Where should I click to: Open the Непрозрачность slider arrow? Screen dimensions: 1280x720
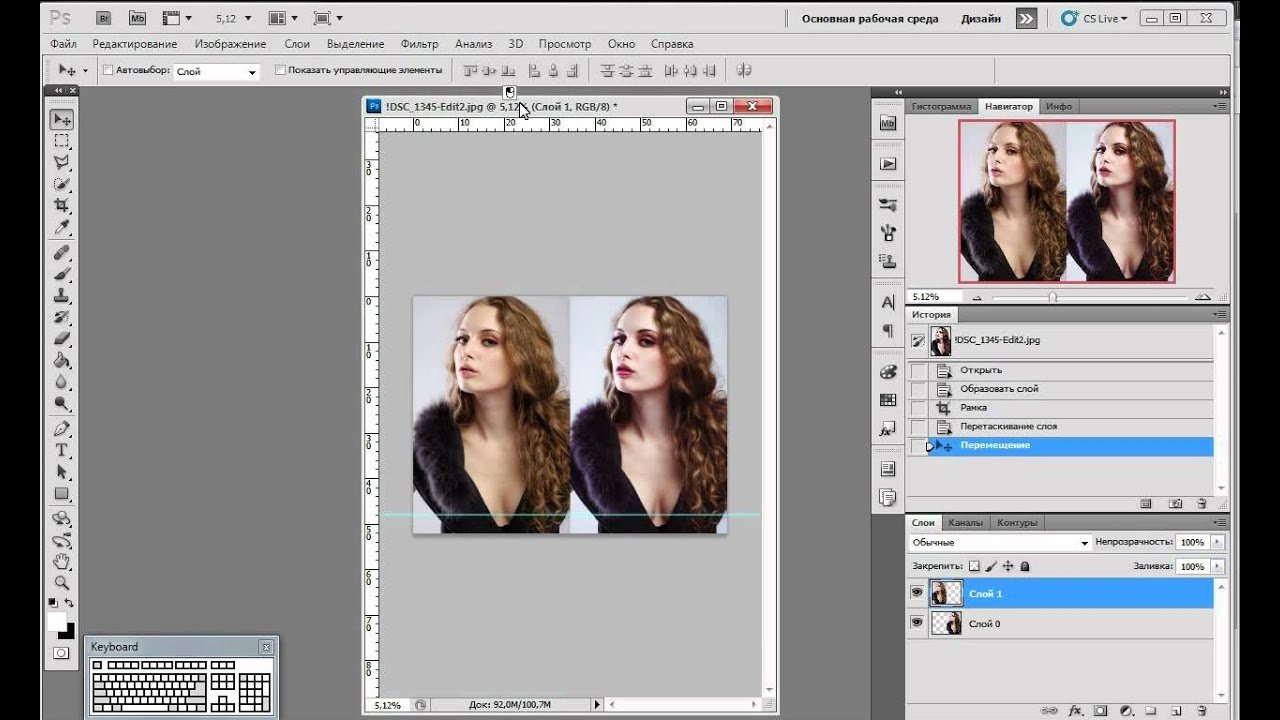click(1217, 542)
